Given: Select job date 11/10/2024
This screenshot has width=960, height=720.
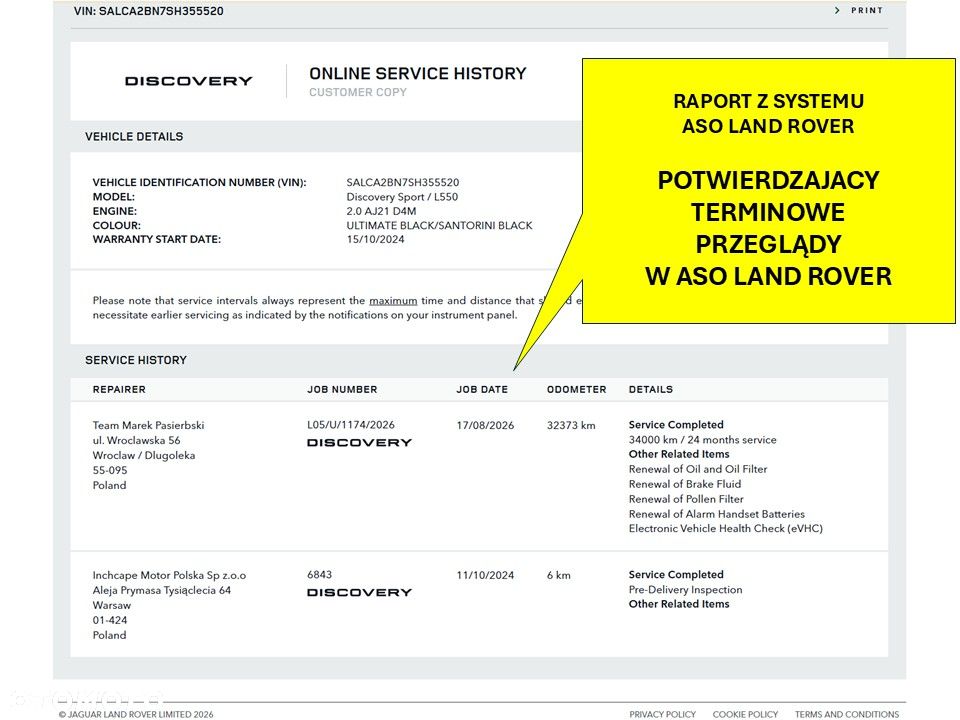Looking at the screenshot, I should tap(486, 576).
